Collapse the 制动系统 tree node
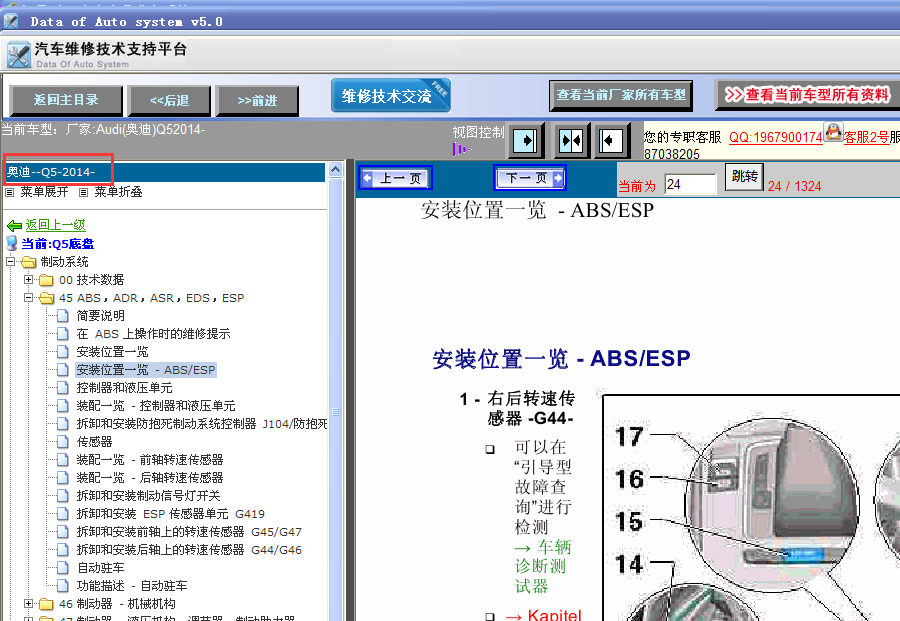This screenshot has height=621, width=900. tap(10, 262)
